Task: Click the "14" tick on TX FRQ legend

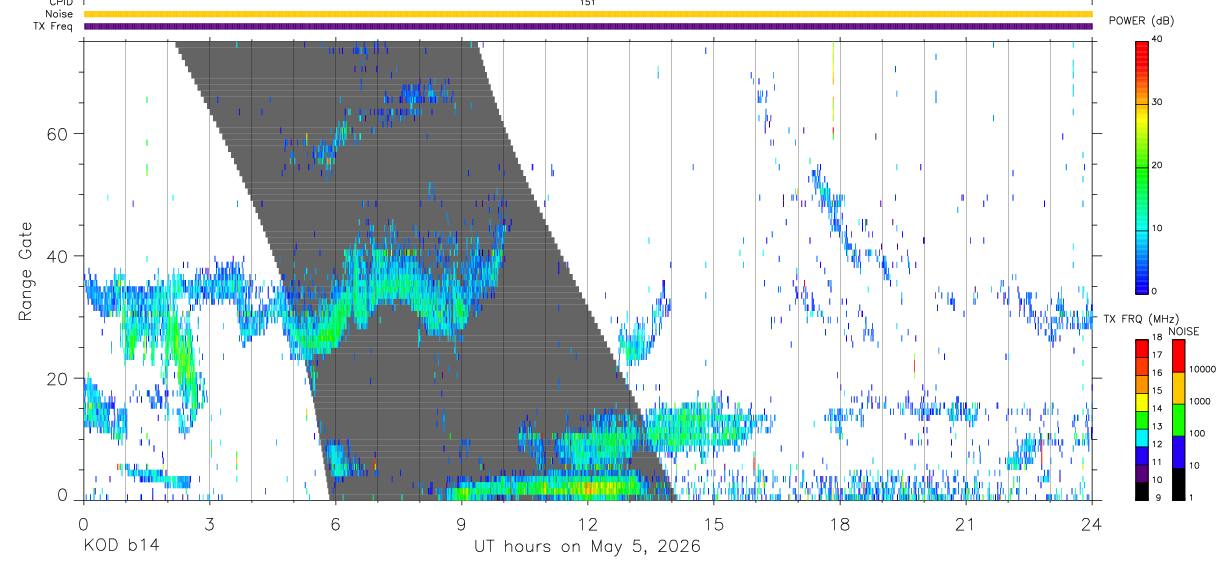Action: point(1157,408)
